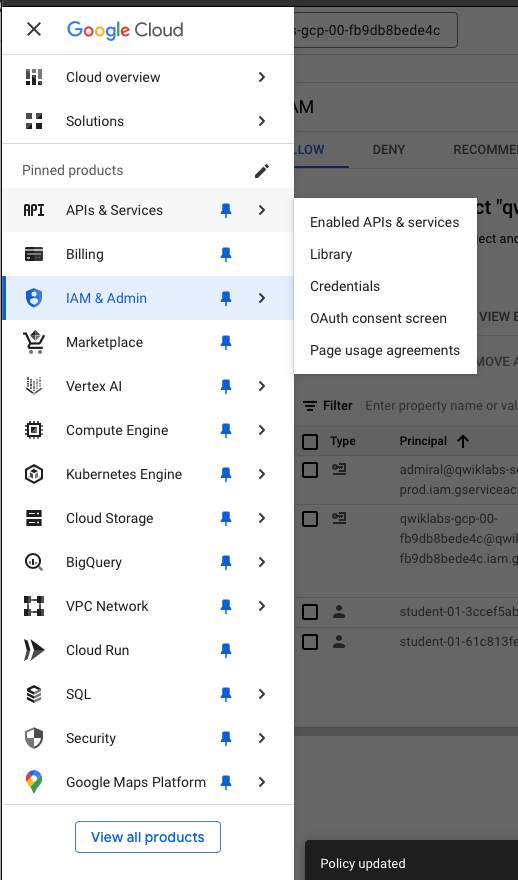The width and height of the screenshot is (518, 880).
Task: Click the Filter icon above the principals table
Action: click(x=310, y=406)
